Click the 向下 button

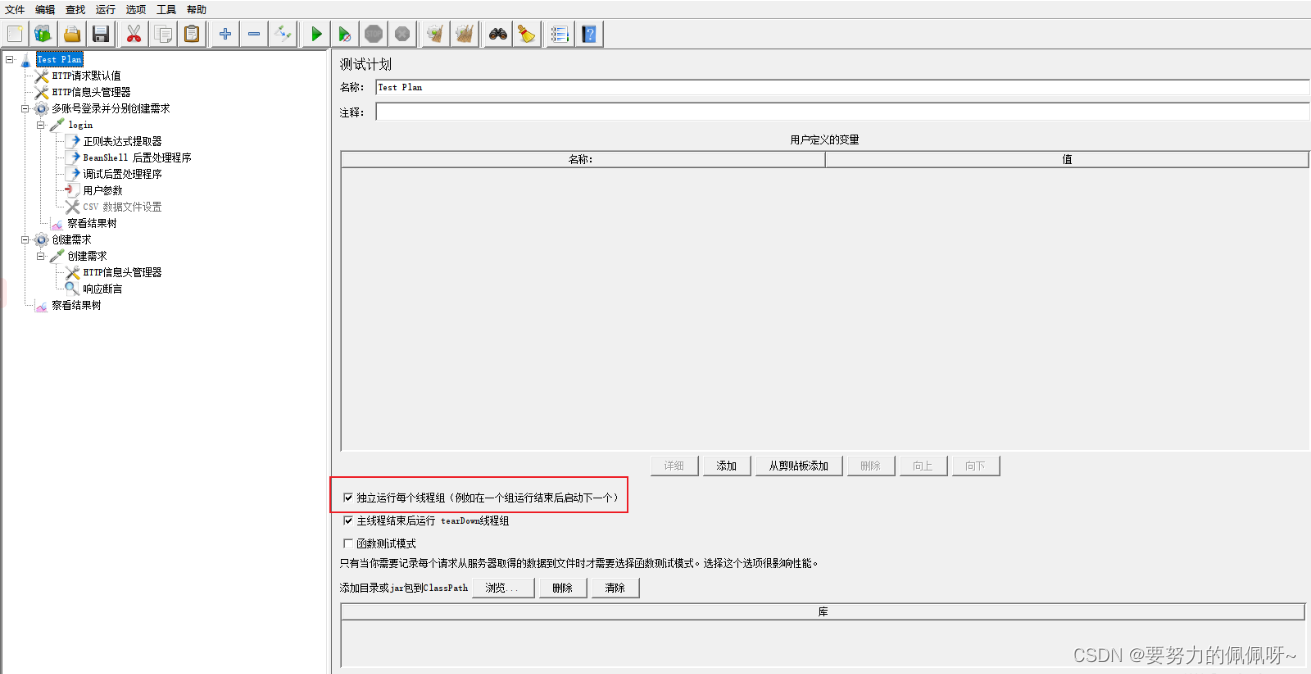(976, 466)
